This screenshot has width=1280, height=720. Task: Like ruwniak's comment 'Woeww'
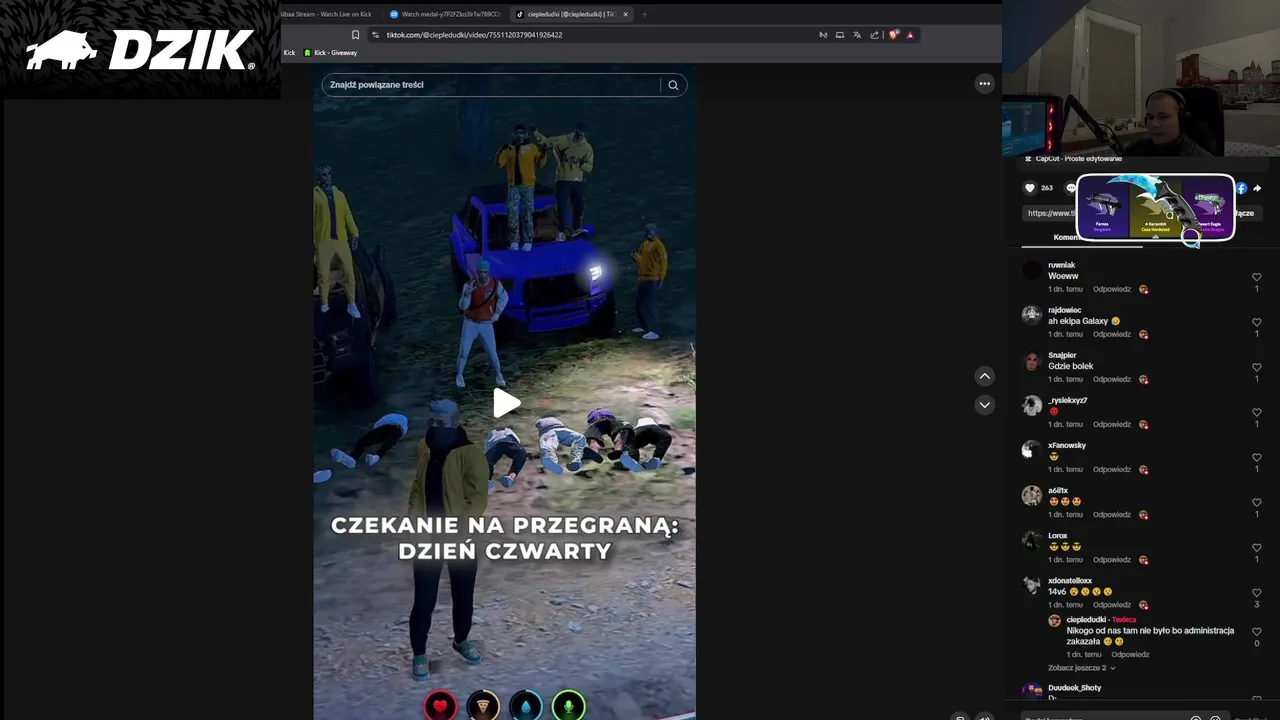(1257, 277)
